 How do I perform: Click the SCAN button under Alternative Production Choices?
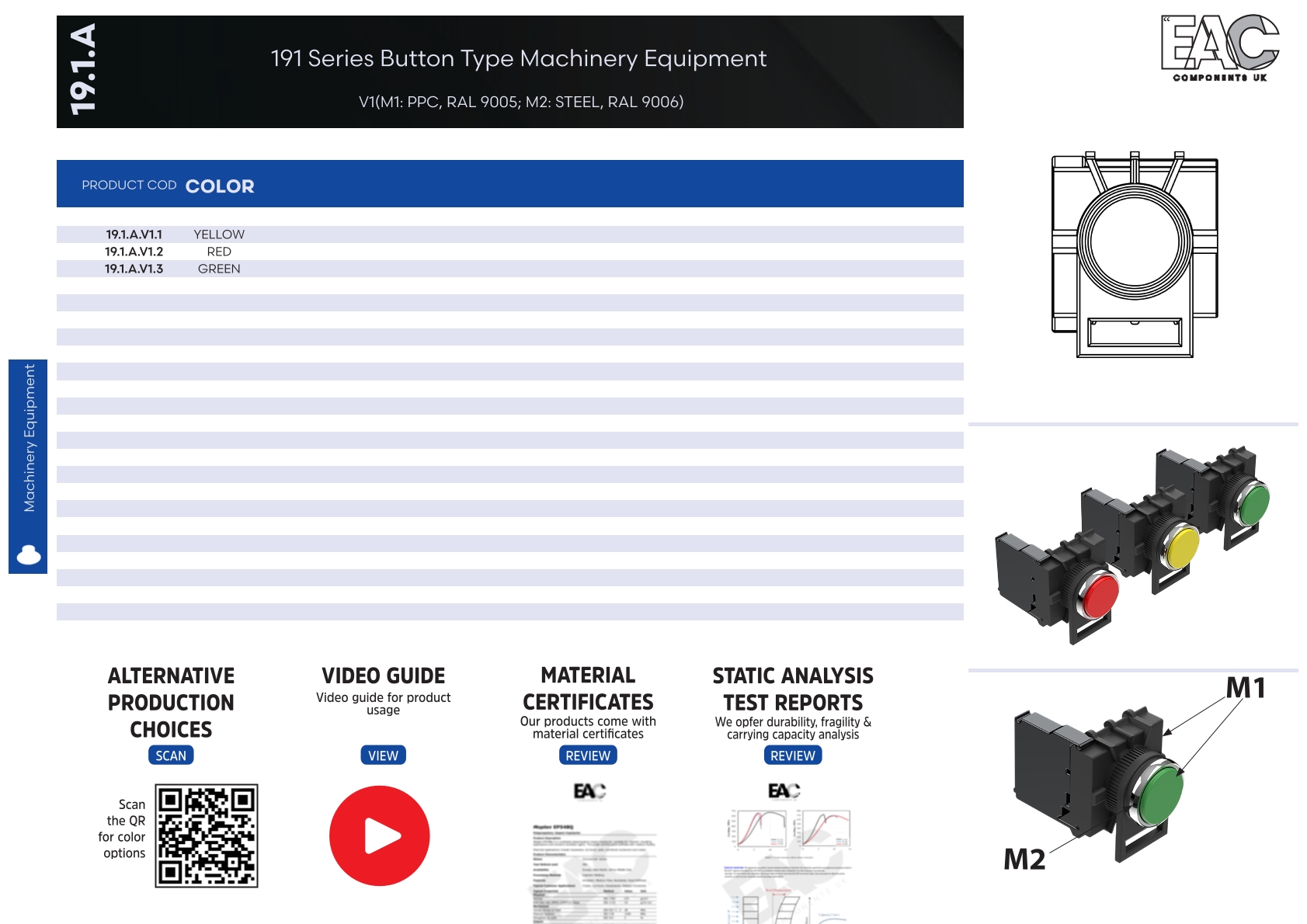[x=171, y=756]
